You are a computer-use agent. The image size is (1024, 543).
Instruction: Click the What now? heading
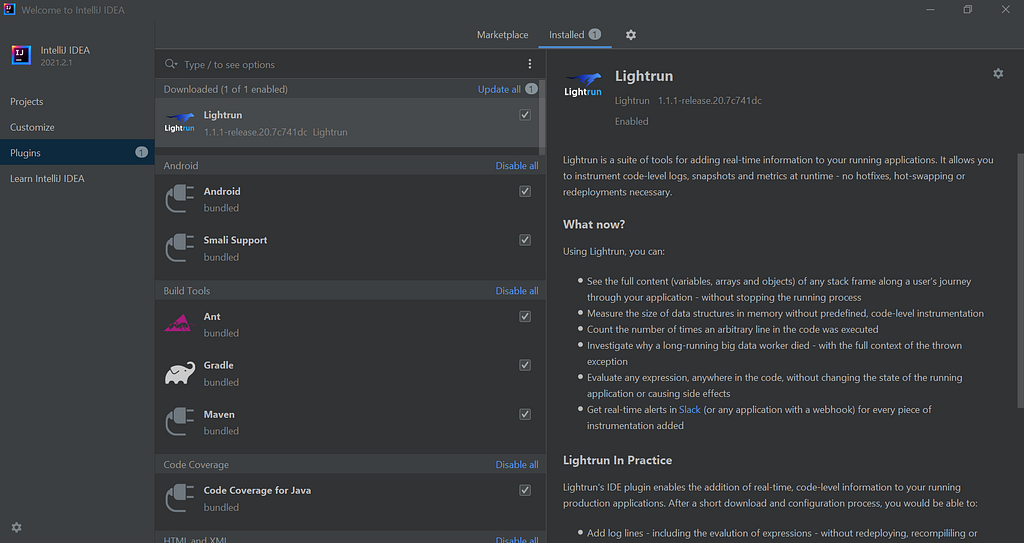pos(594,224)
